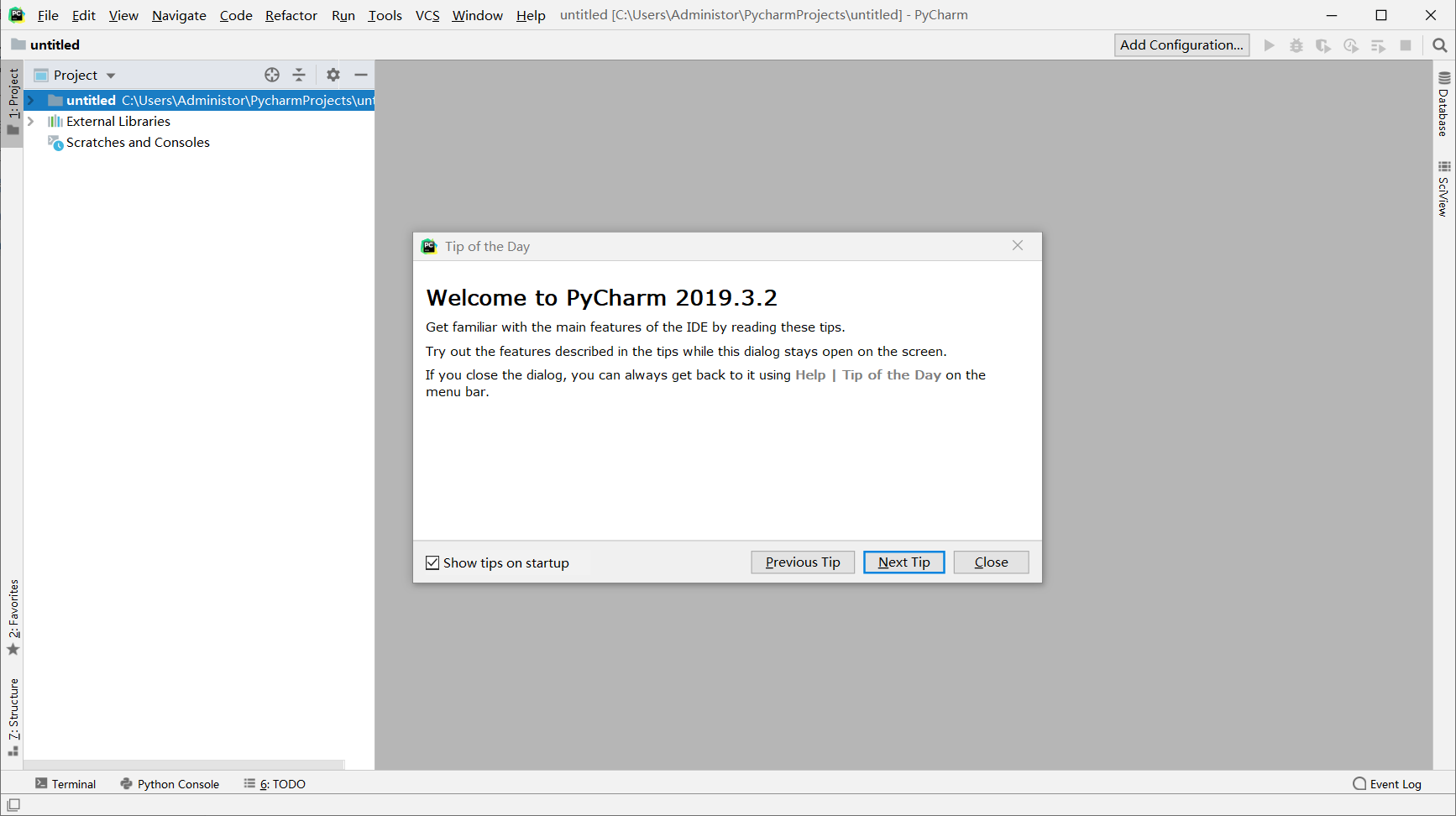
Task: Select the untitled project path row
Action: click(x=199, y=100)
